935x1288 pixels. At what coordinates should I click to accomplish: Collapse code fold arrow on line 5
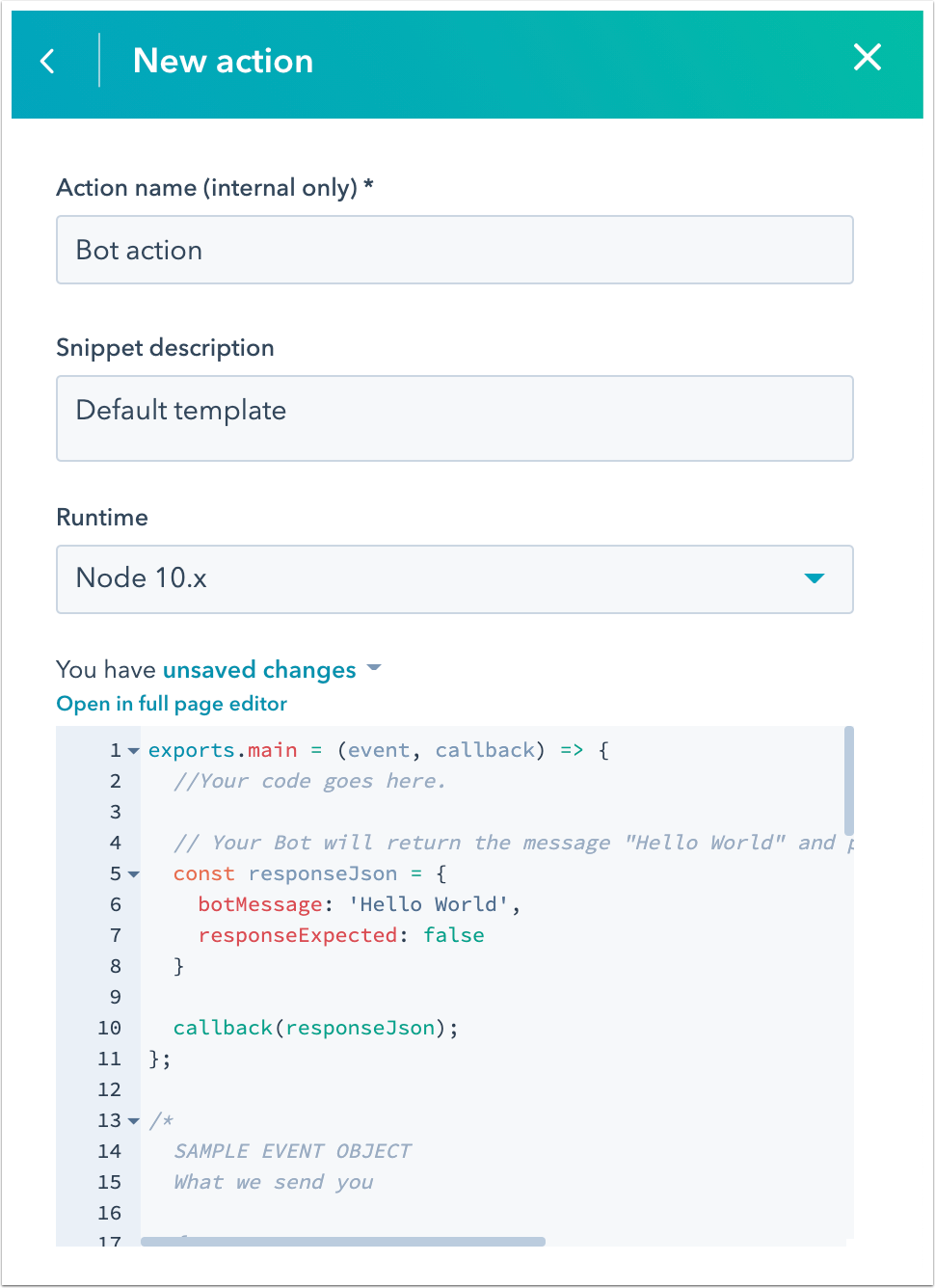134,874
